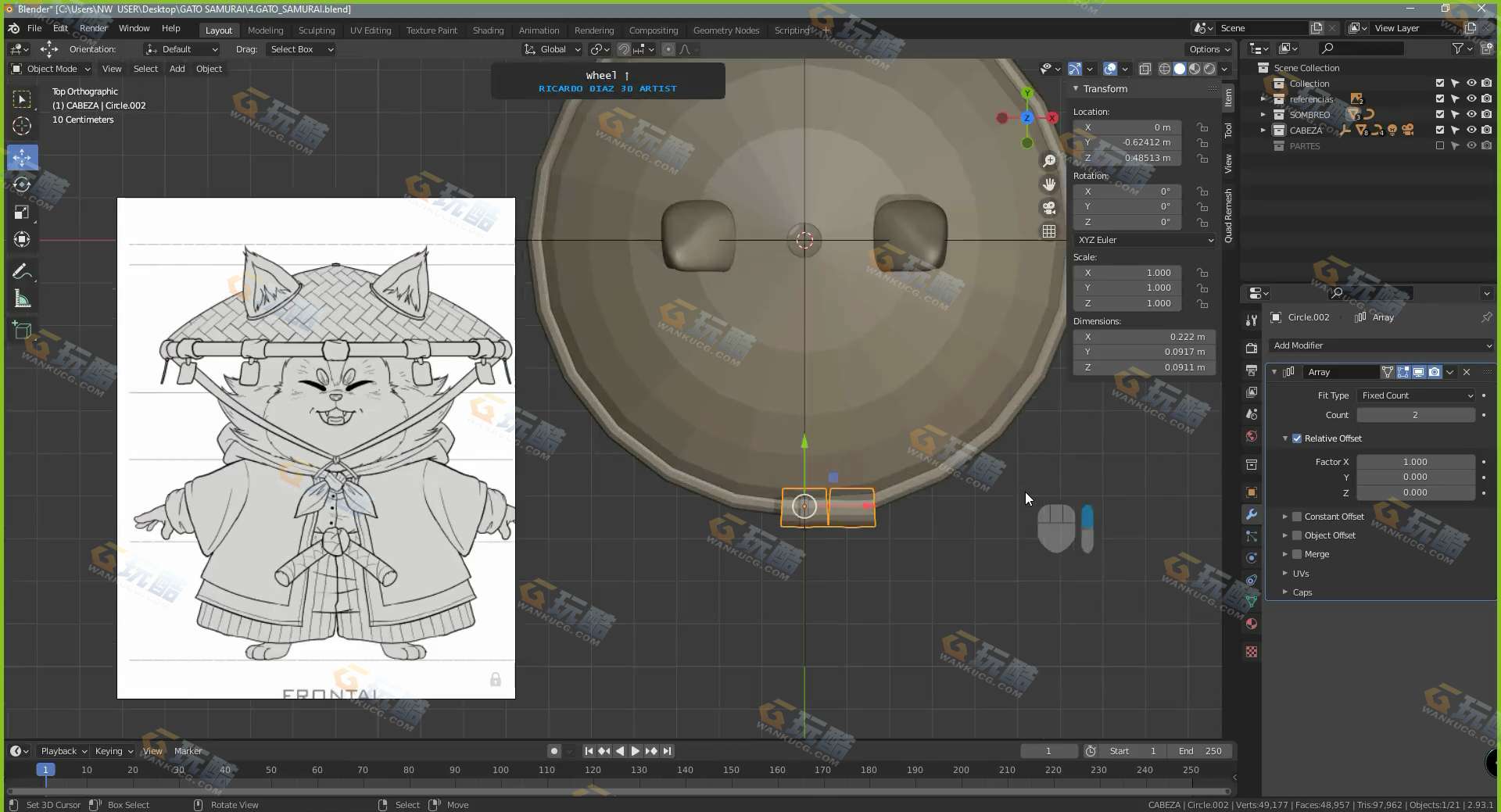Activate the Select Box tool
1501x812 pixels.
22,98
